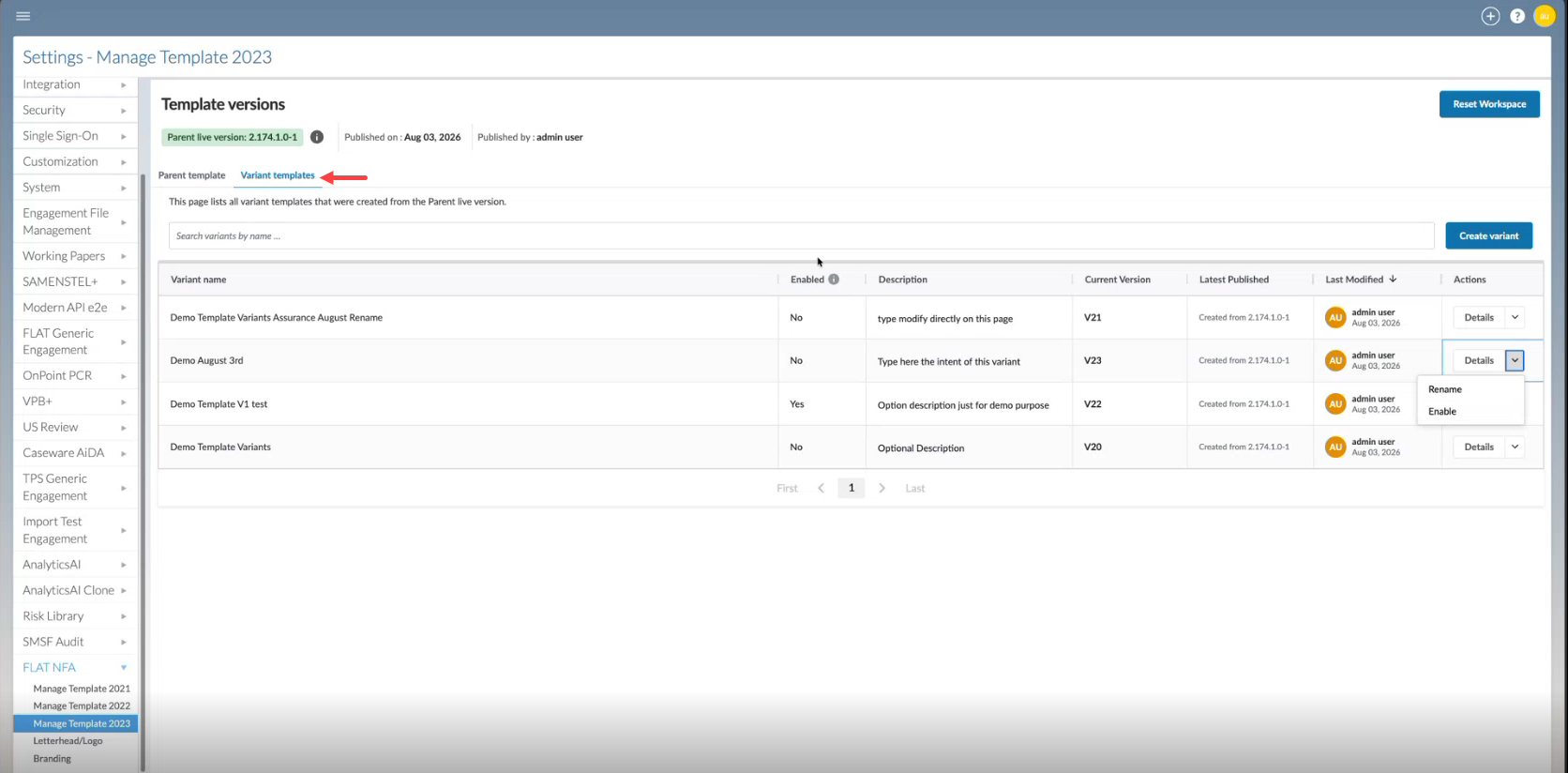
Task: Go to previous page arrow
Action: pos(821,488)
